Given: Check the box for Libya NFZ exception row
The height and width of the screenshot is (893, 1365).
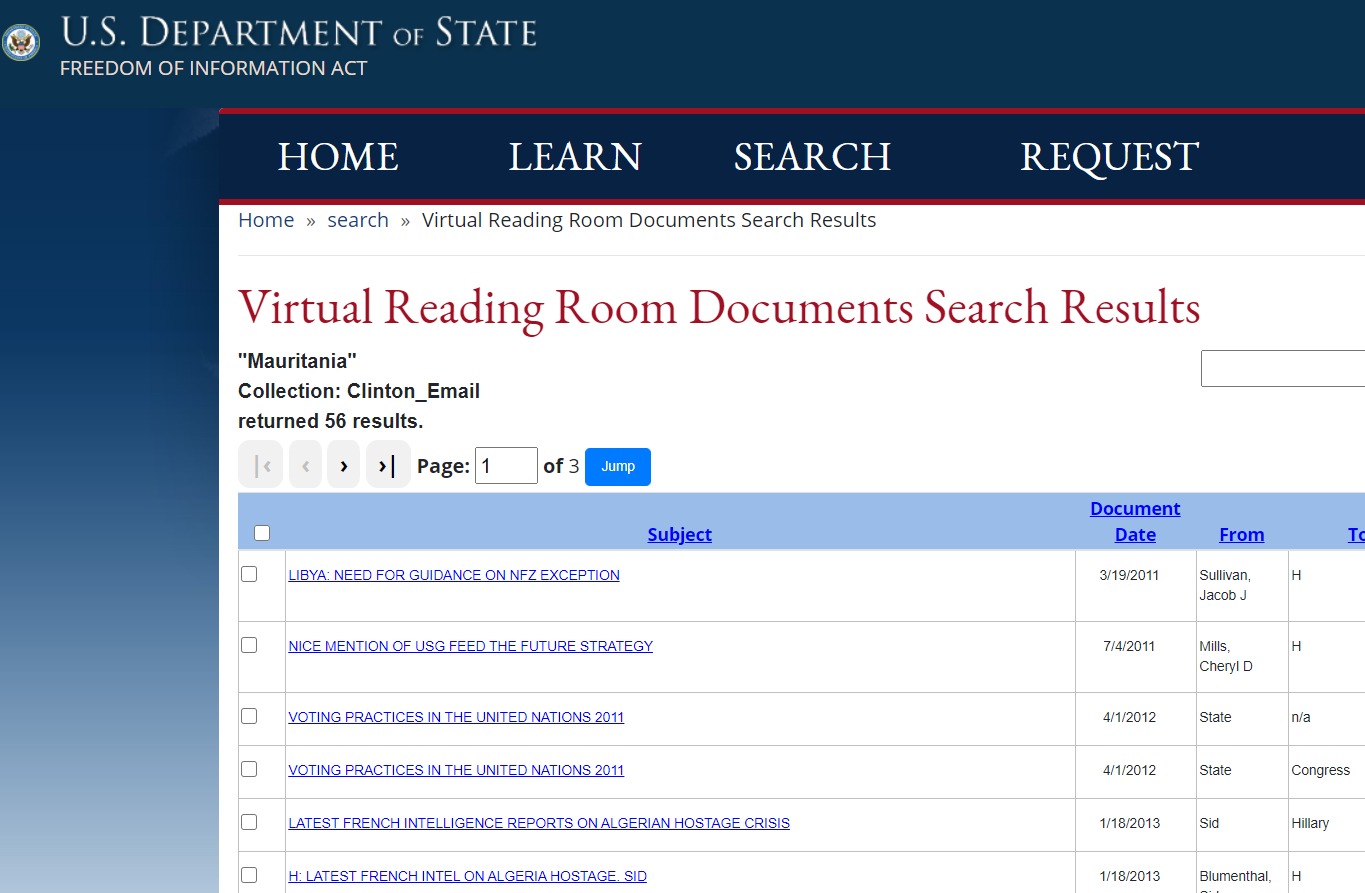Looking at the screenshot, I should [249, 574].
